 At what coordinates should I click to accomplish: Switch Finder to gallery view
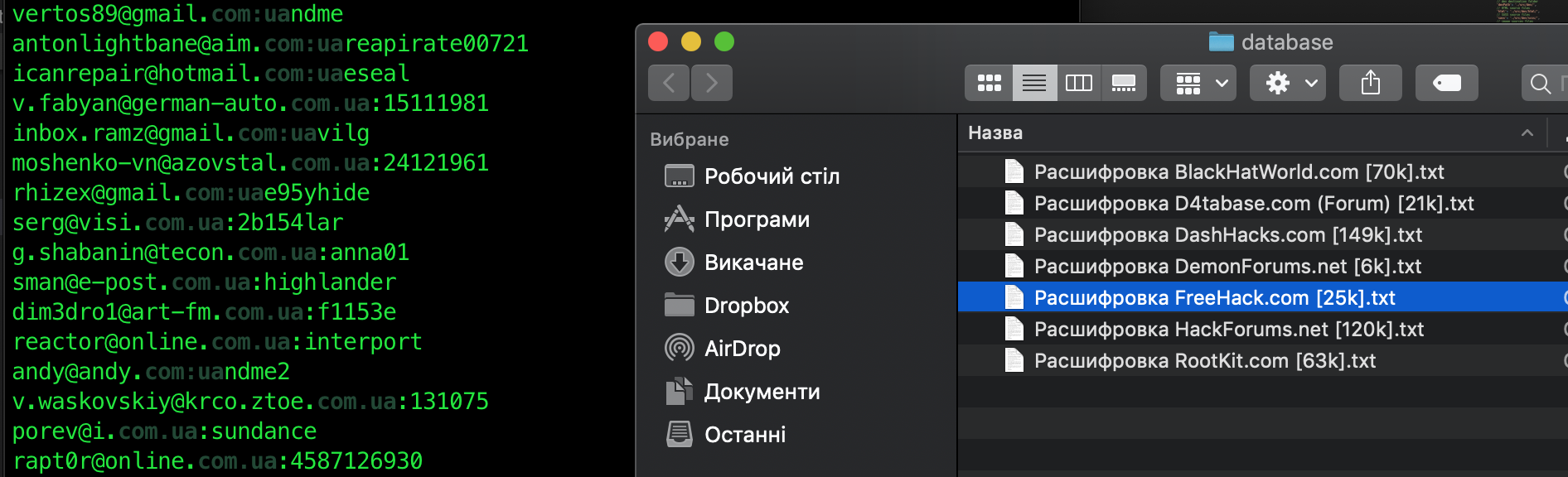click(1124, 83)
